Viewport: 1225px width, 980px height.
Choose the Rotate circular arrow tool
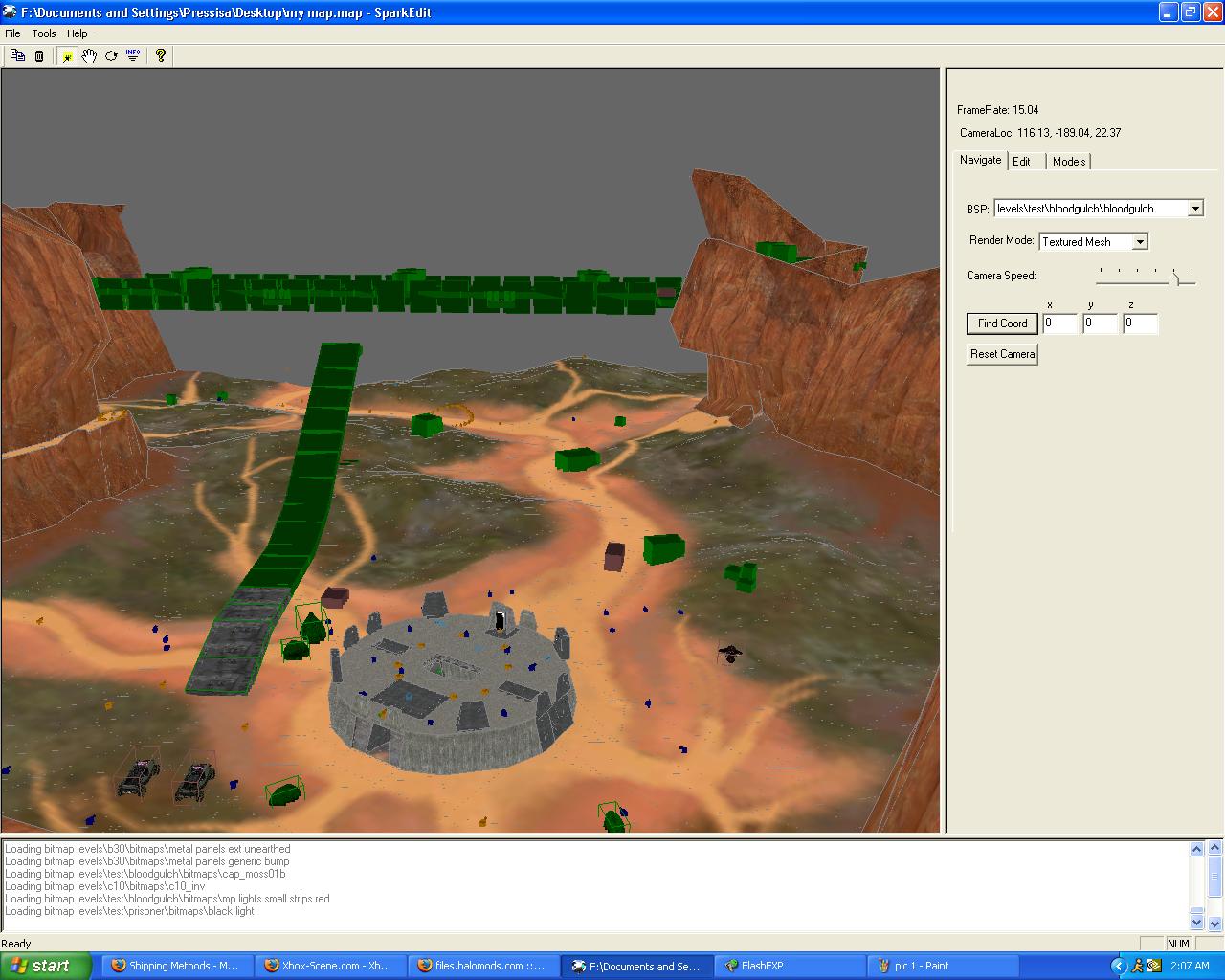click(111, 56)
